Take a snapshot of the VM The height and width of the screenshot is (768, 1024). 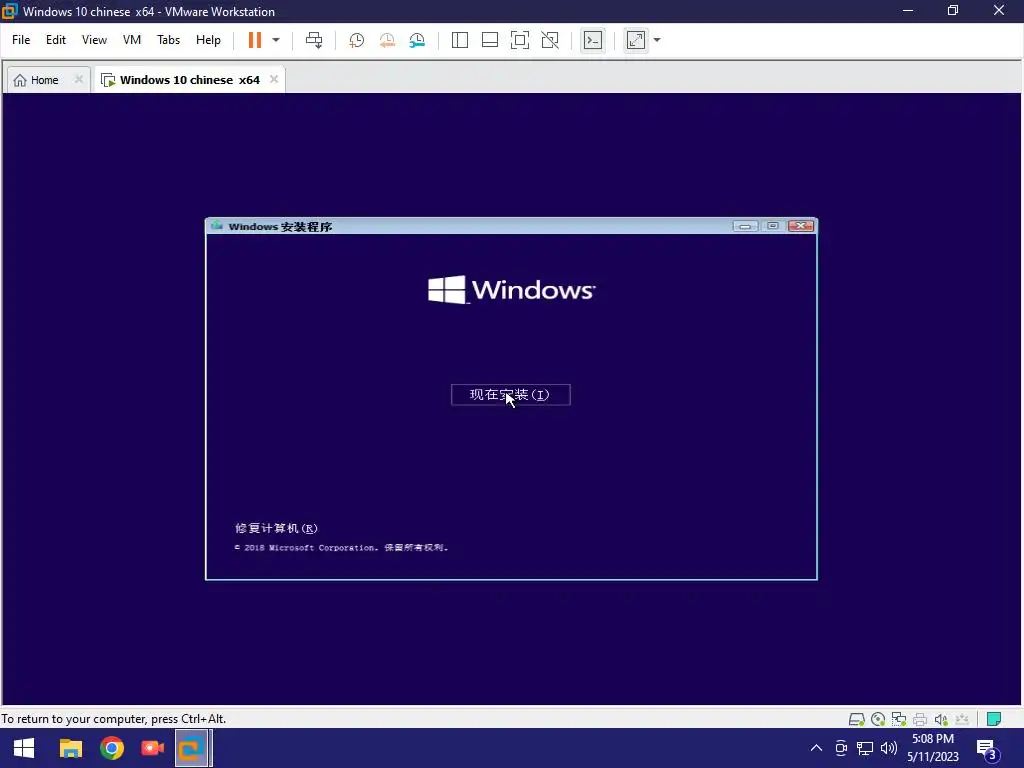[357, 40]
